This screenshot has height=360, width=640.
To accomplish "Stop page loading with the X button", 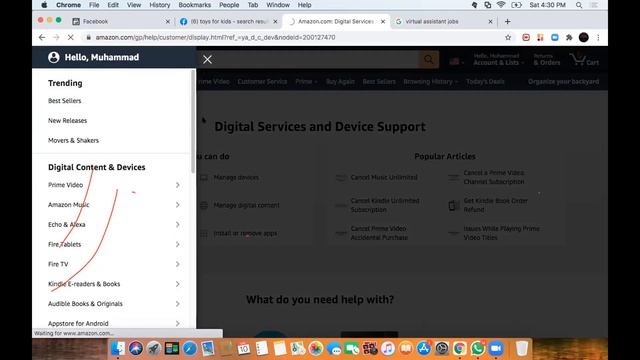I will coord(70,37).
